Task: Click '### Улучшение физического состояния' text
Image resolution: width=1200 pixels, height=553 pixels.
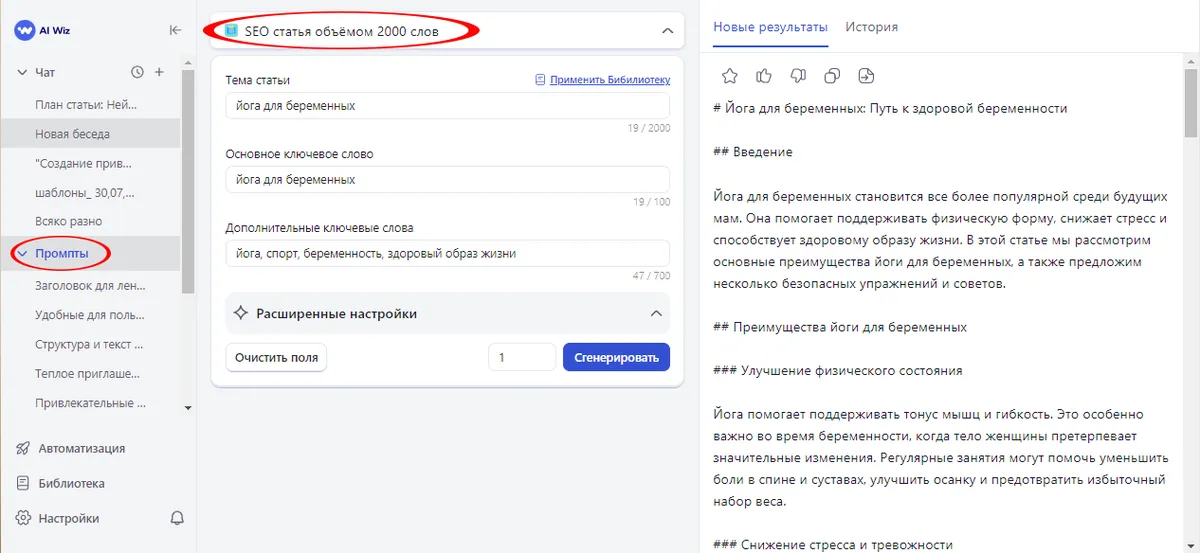Action: click(x=838, y=370)
